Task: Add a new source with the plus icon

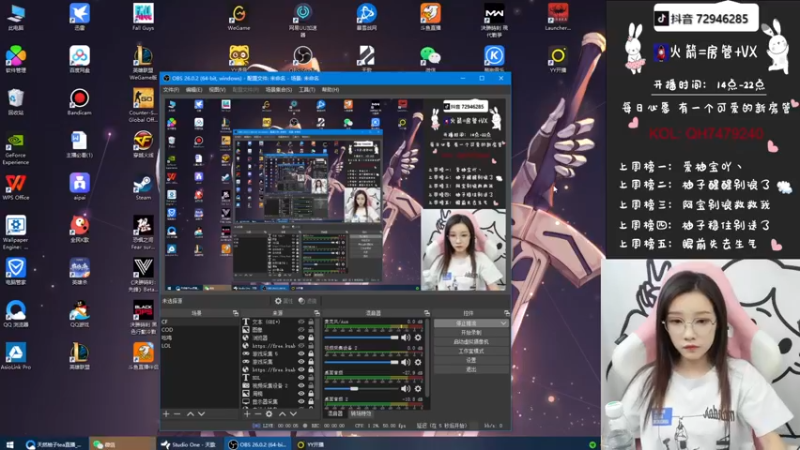Action: coord(247,414)
